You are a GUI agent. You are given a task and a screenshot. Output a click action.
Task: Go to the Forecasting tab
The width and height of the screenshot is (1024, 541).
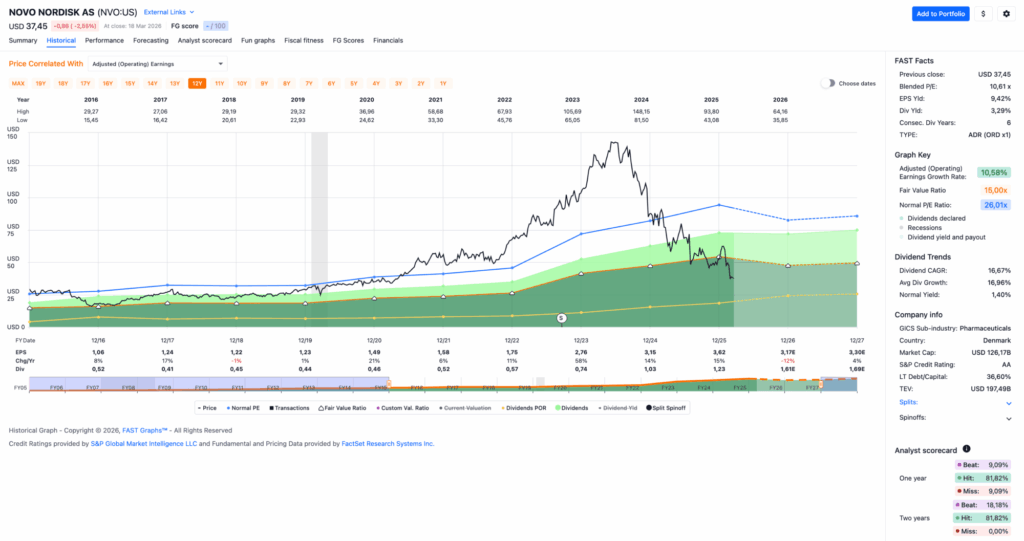point(151,41)
